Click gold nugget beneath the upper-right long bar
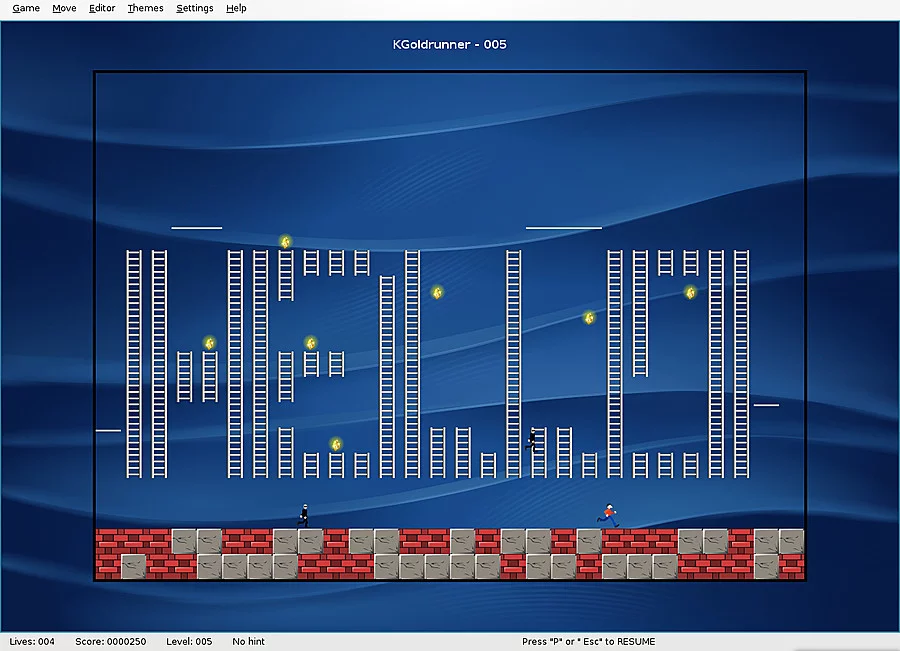 tap(589, 318)
